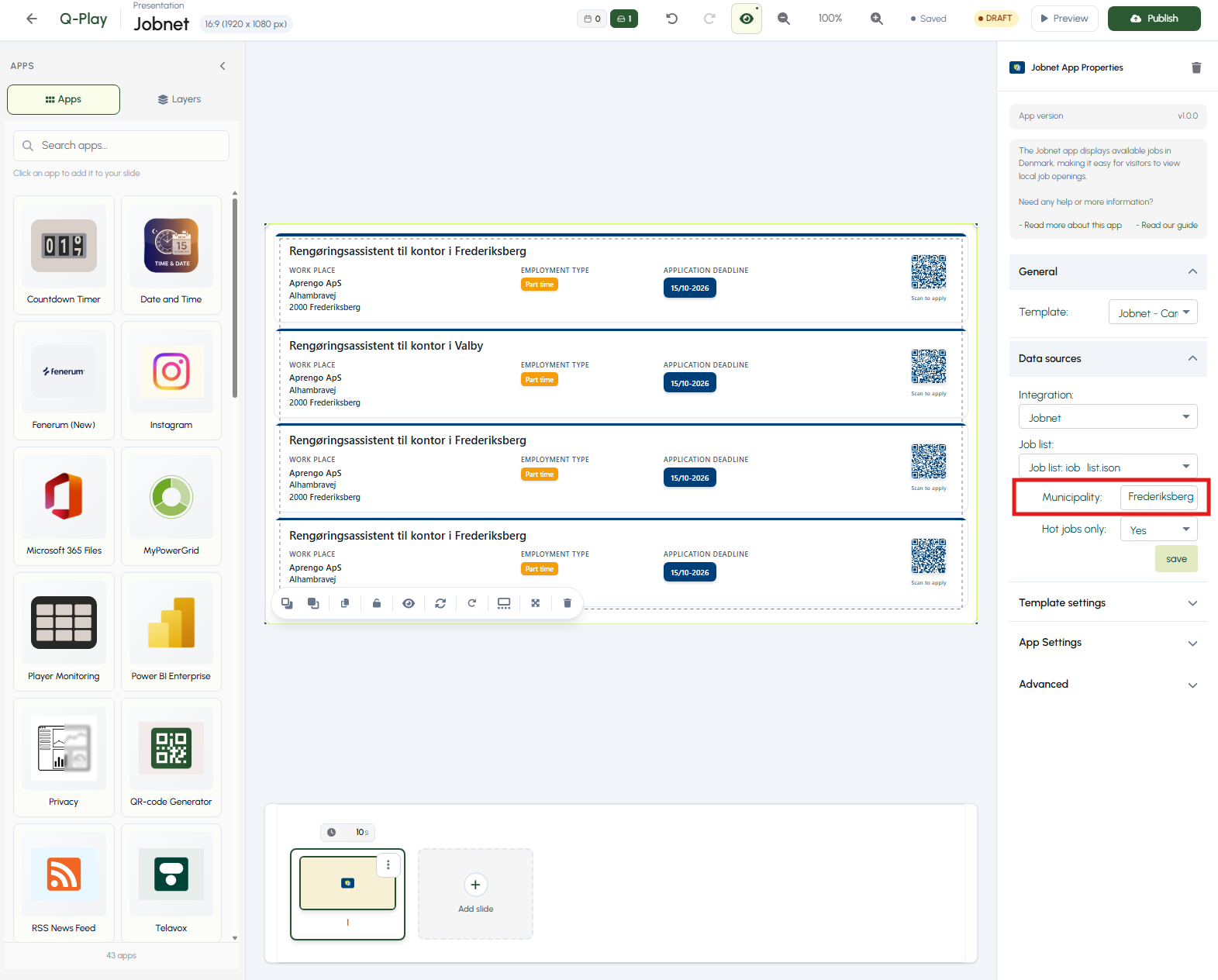The width and height of the screenshot is (1218, 980).
Task: Add the Date and Time app
Action: (171, 255)
